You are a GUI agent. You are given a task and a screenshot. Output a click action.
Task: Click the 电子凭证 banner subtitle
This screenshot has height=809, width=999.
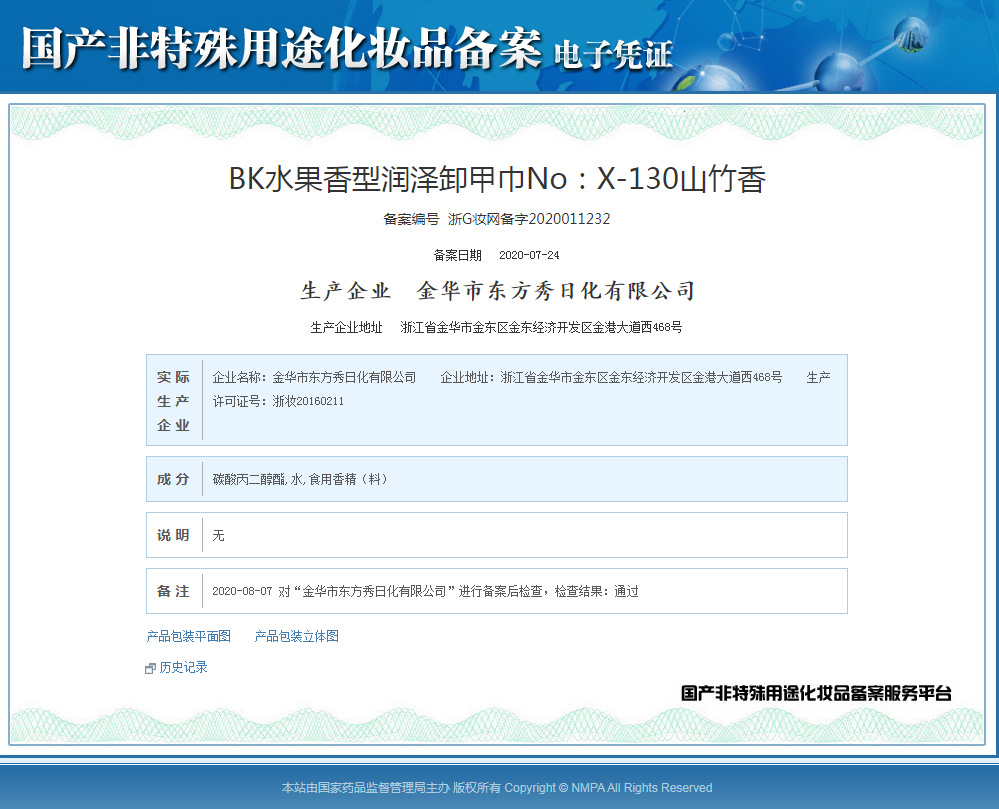613,55
